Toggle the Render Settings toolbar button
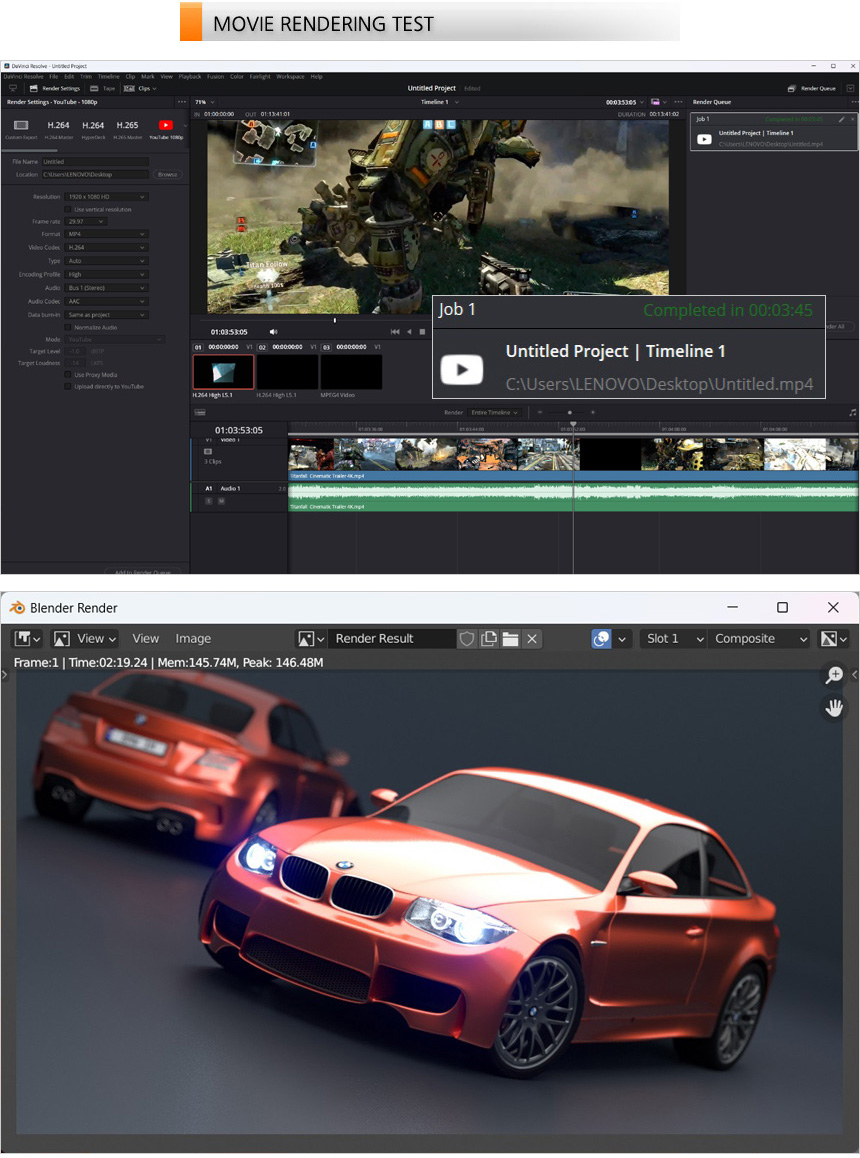The image size is (860, 1158). pos(55,89)
